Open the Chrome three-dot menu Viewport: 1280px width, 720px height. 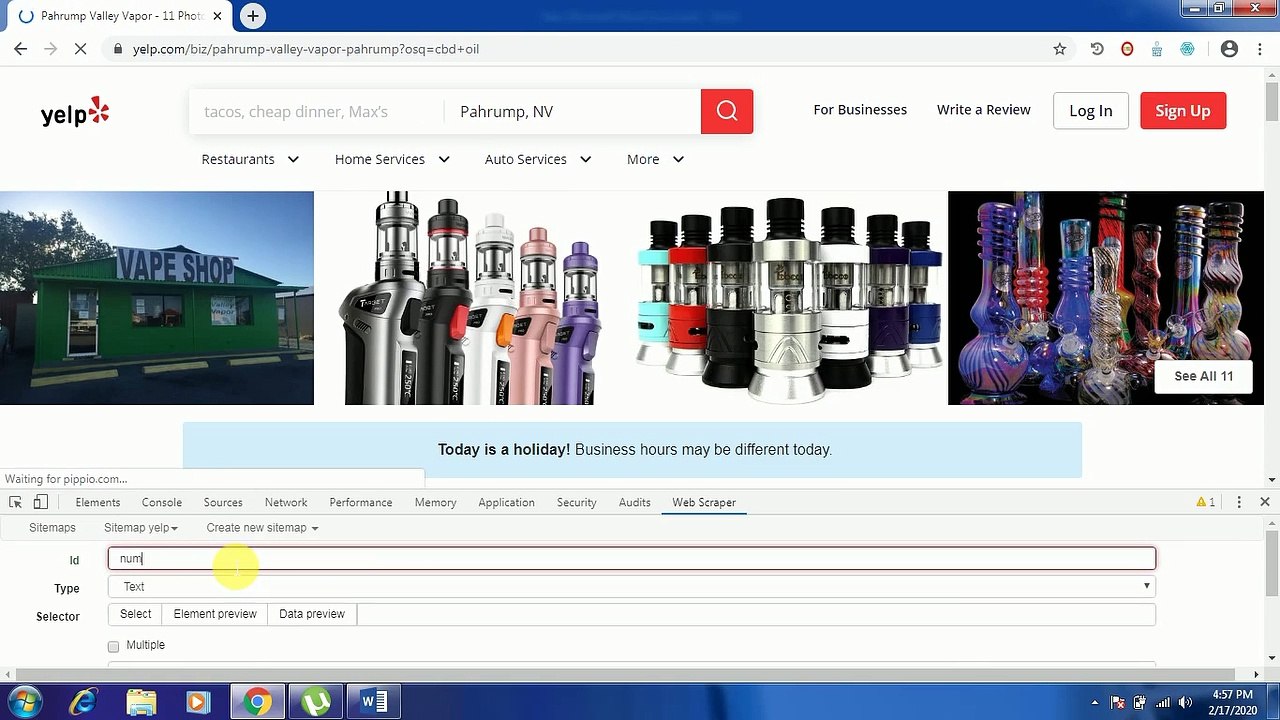(1259, 49)
